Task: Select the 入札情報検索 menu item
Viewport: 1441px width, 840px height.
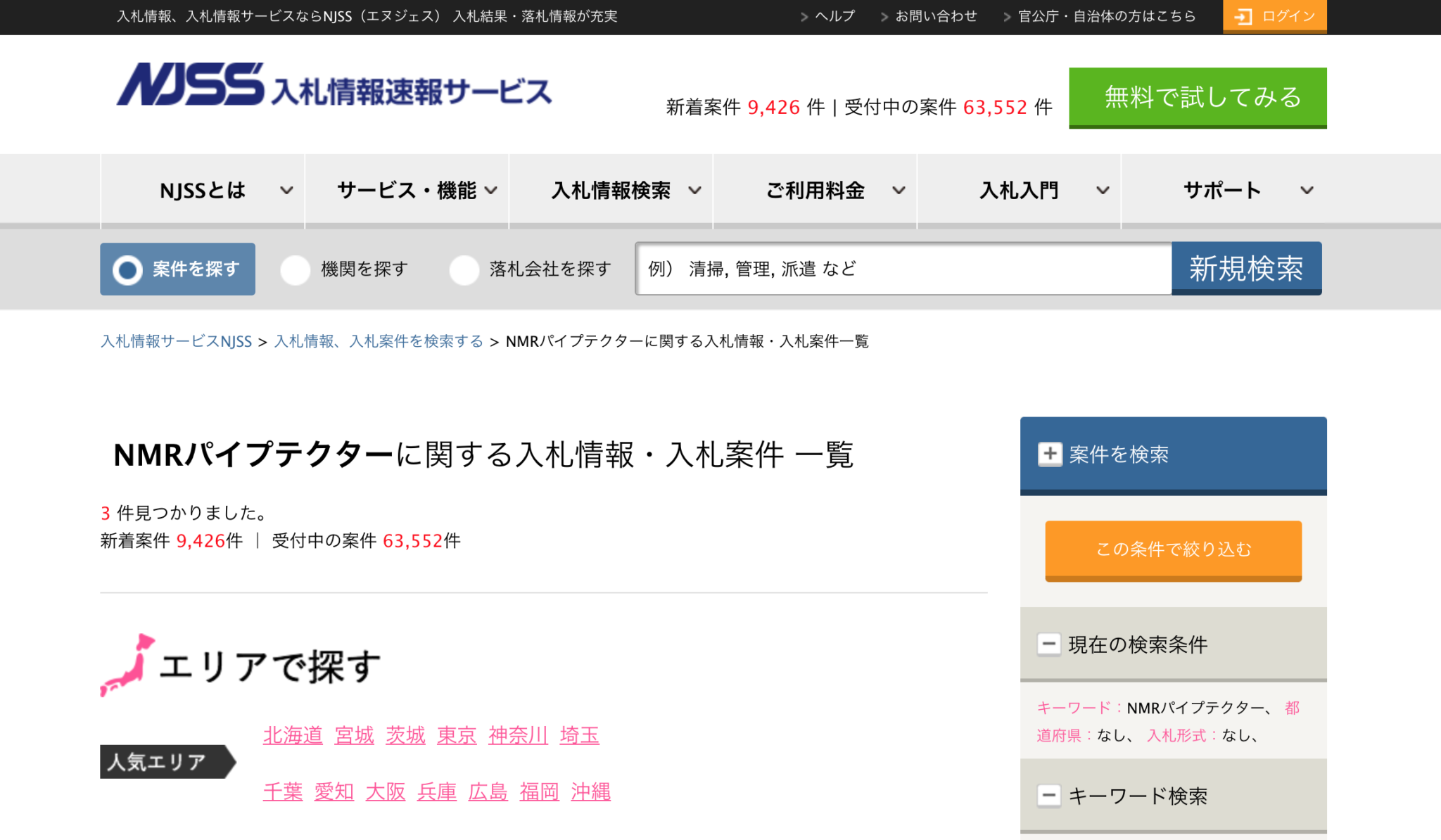Action: click(x=611, y=190)
